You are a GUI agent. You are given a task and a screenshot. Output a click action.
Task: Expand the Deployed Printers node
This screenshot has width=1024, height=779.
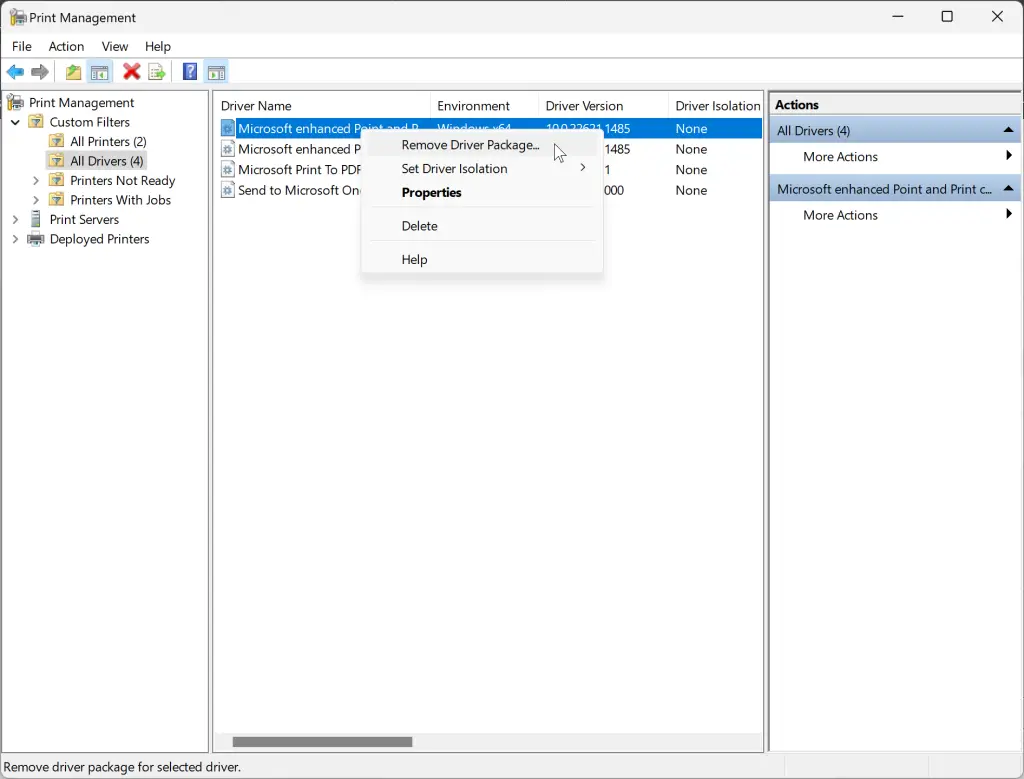(x=14, y=239)
